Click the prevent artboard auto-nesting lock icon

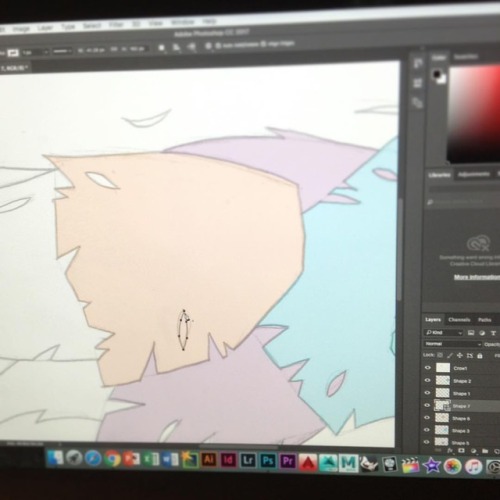tap(470, 356)
